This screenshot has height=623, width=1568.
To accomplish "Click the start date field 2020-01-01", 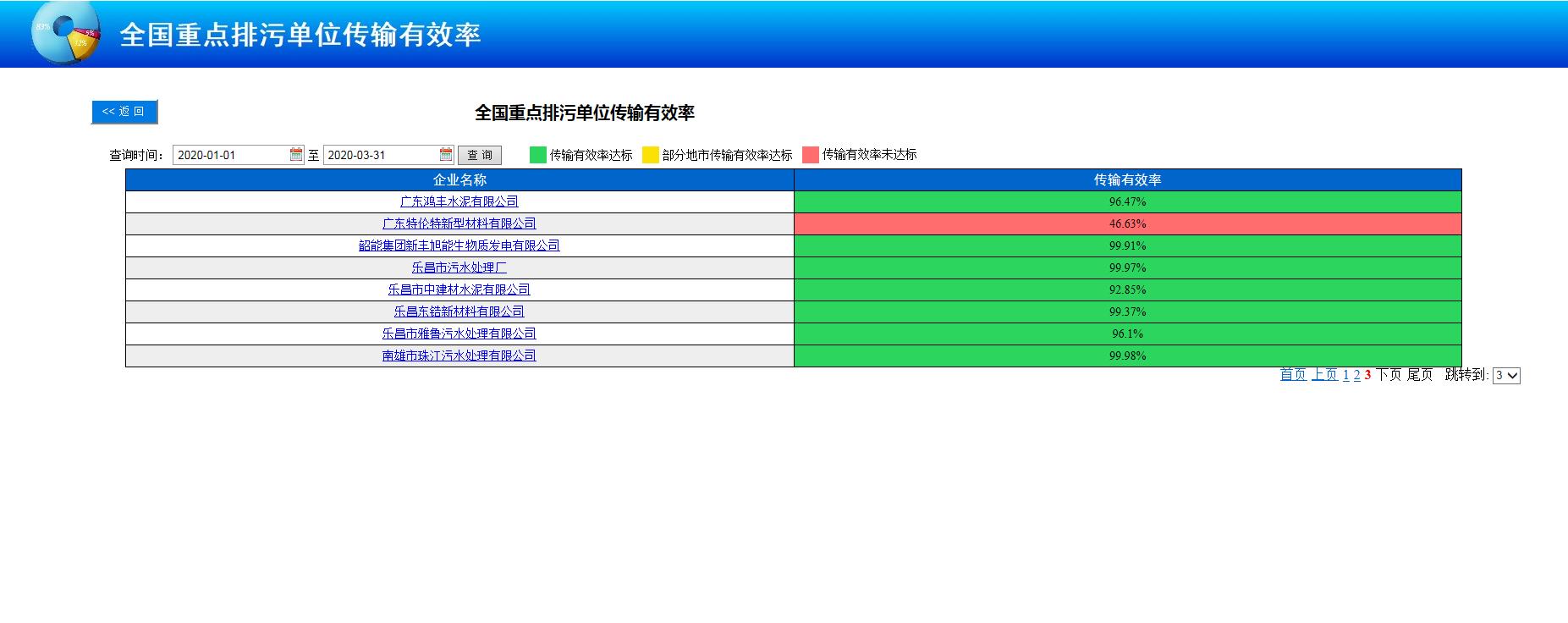I will tap(230, 155).
